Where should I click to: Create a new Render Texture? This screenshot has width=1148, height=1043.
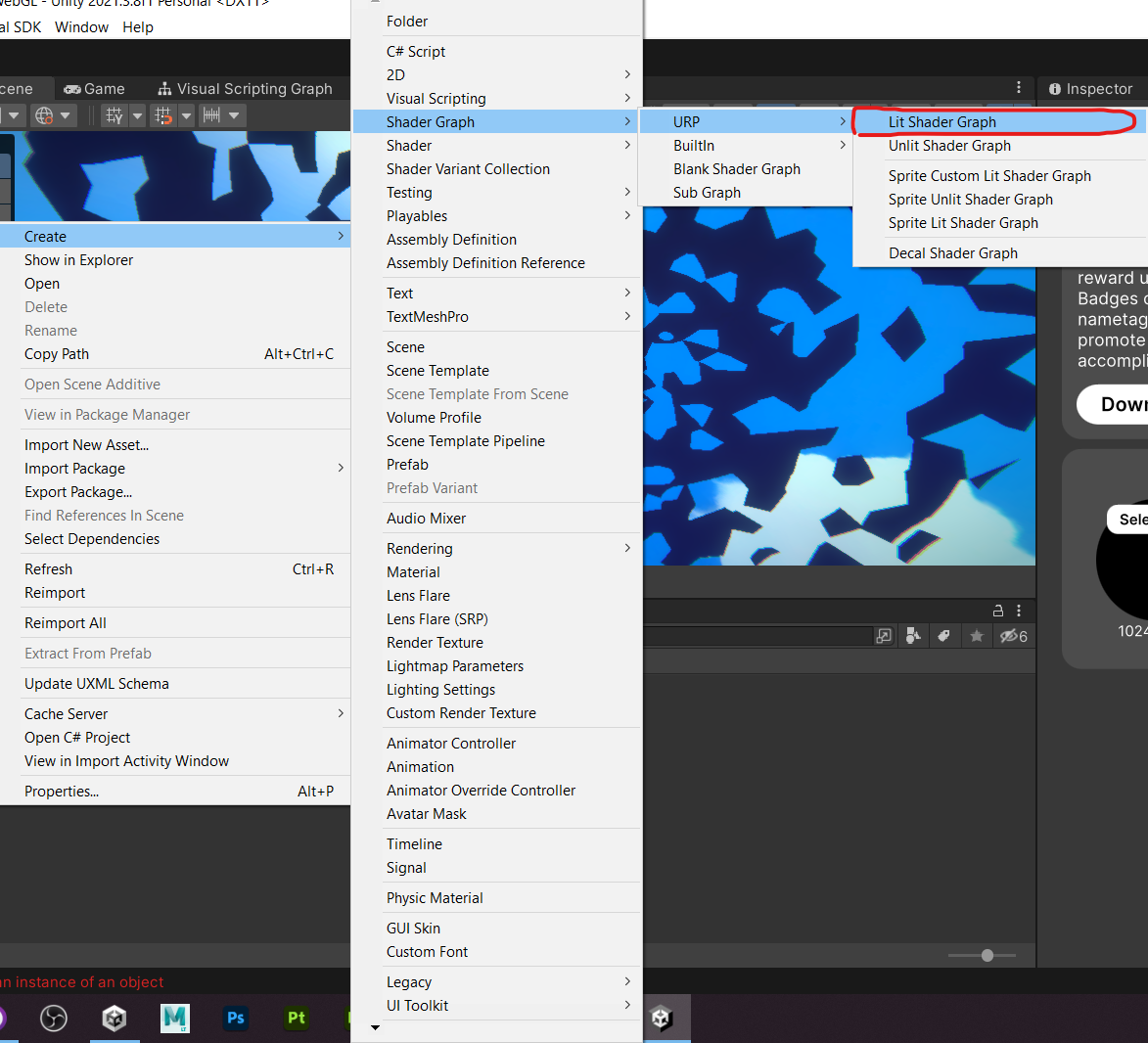point(497,643)
